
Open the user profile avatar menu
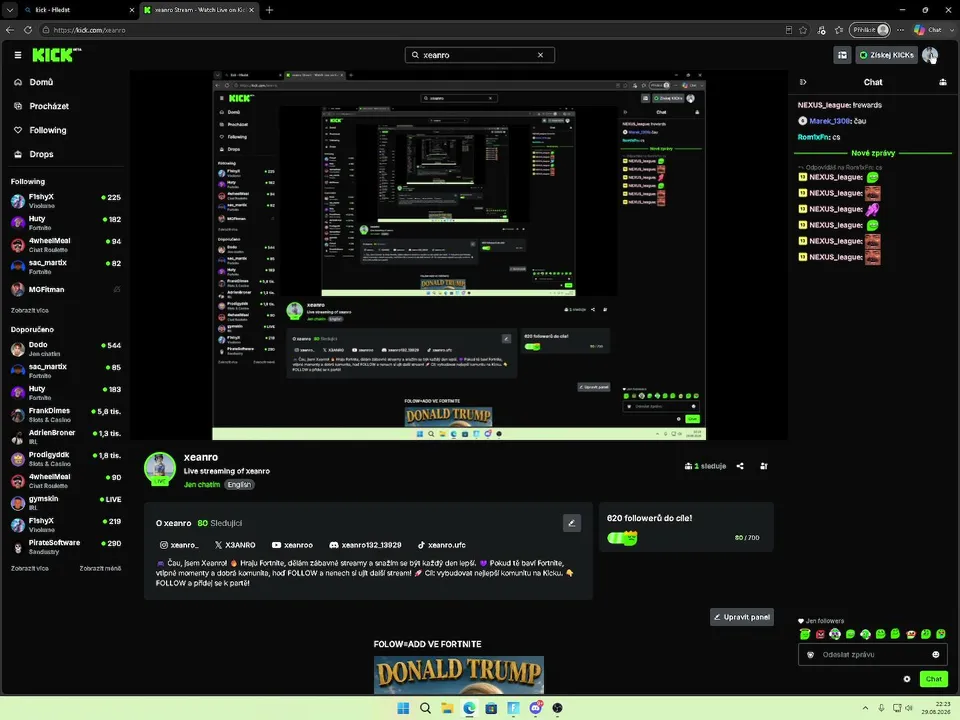929,55
